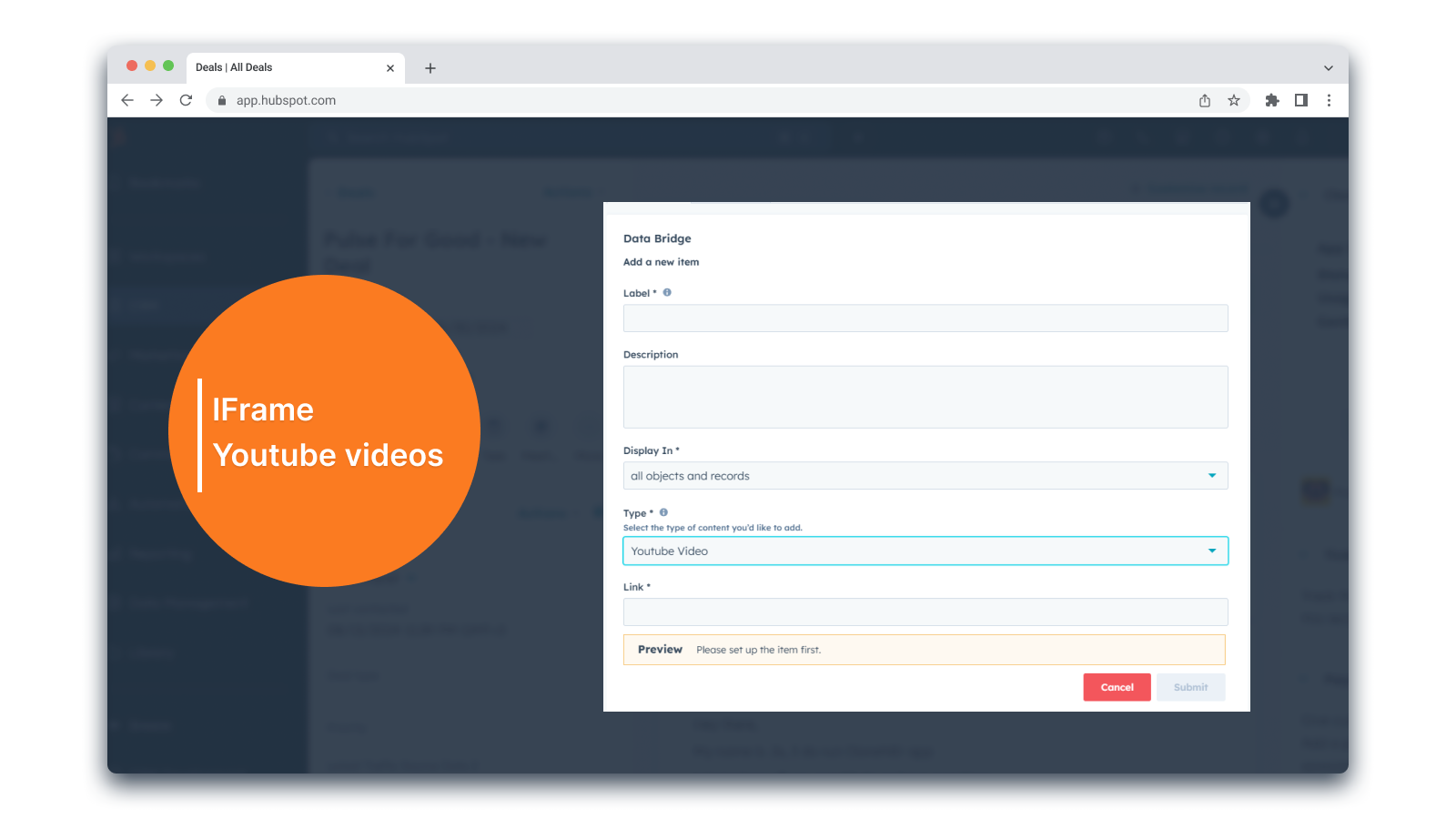Reload the page with the refresh icon
This screenshot has width=1456, height=819.
[186, 100]
